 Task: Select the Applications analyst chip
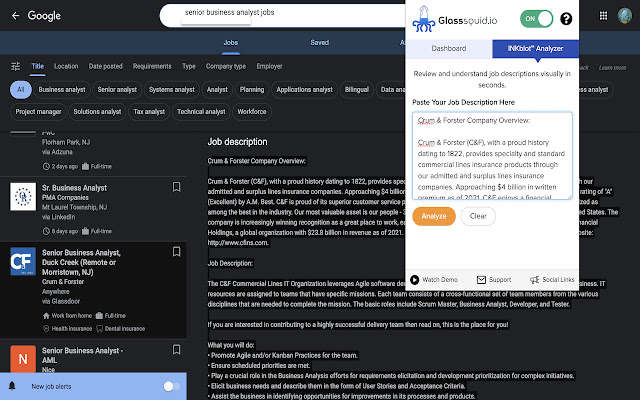coord(304,90)
